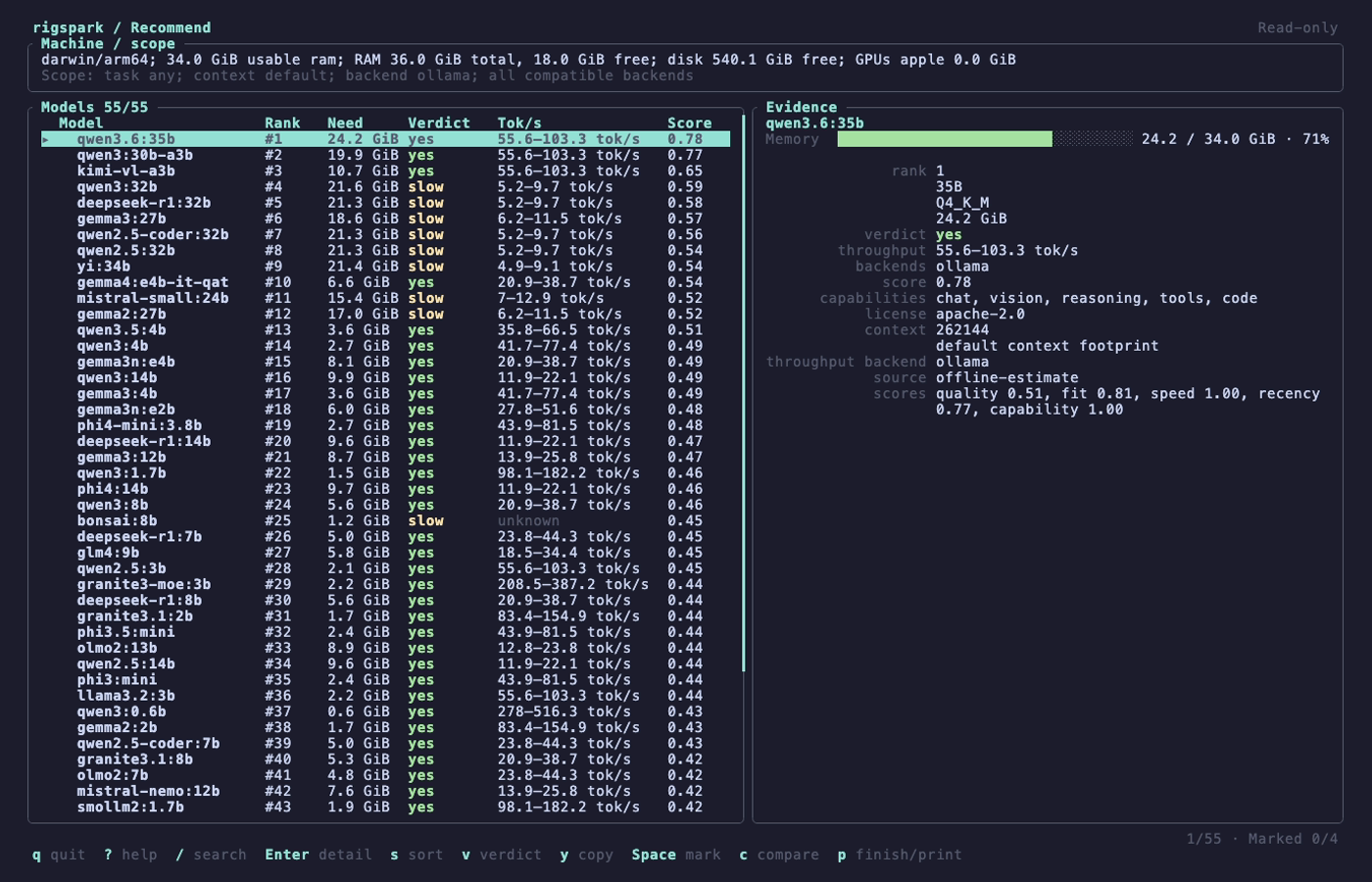This screenshot has height=882, width=1372.
Task: Click the memory usage bar for qwen3.6:35b
Action: (x=985, y=139)
